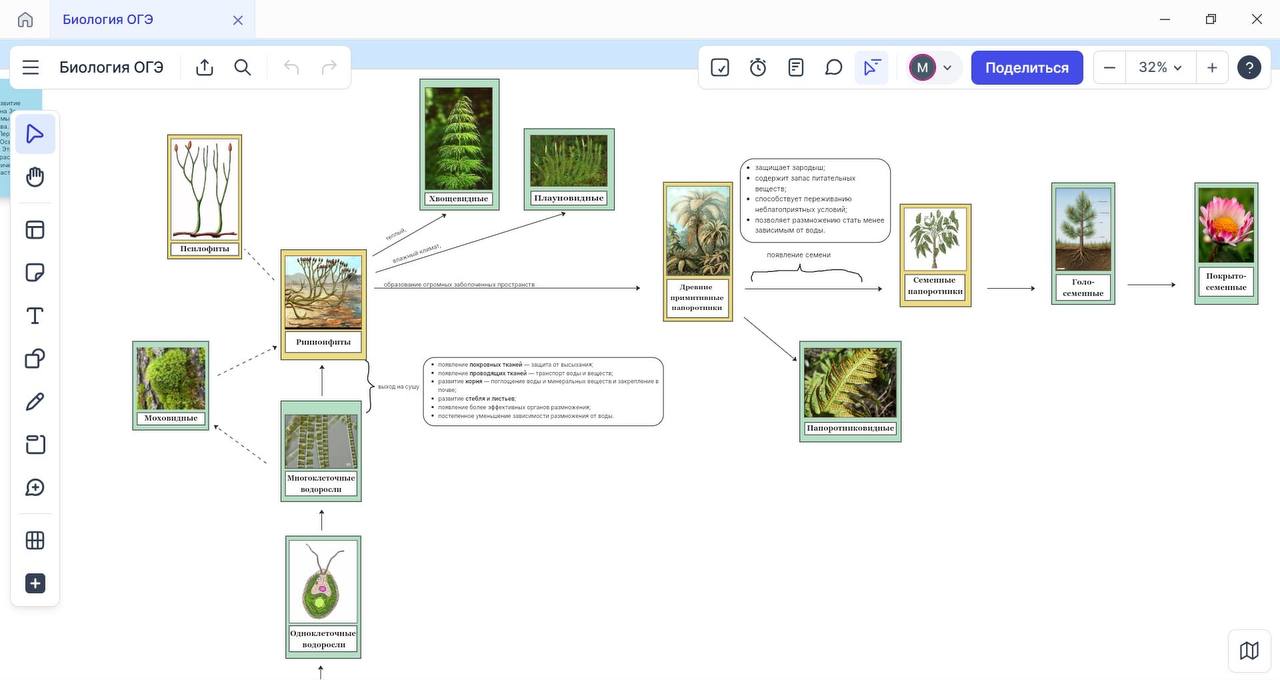1280x680 pixels.
Task: Select the Моховидные moss card
Action: point(171,386)
